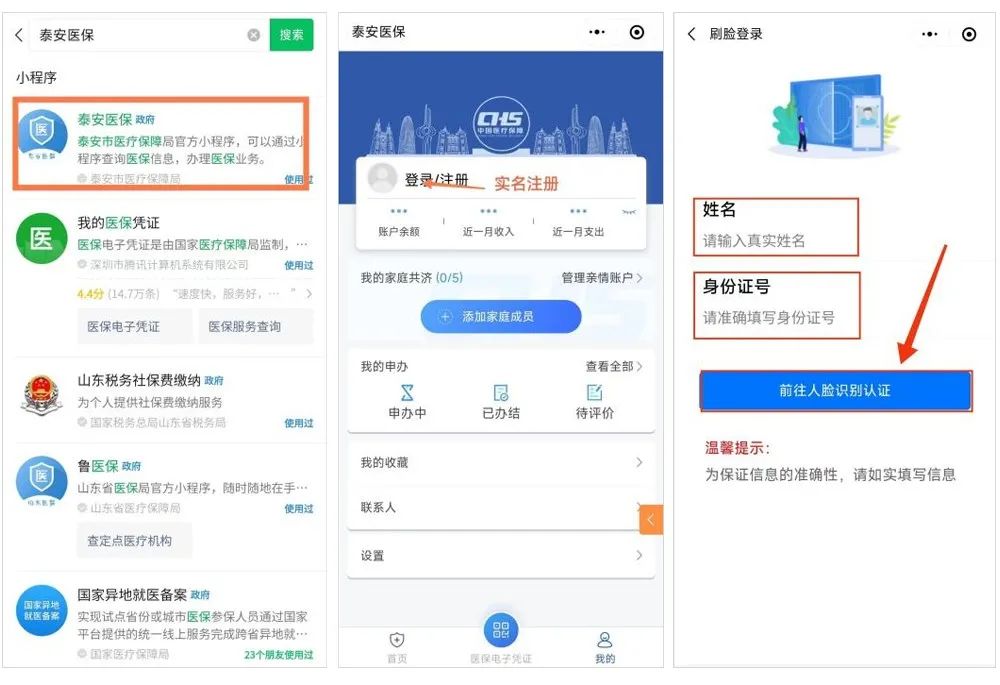Click the 请准确填写身份证号 ID field
The height and width of the screenshot is (685, 1000).
(x=776, y=318)
